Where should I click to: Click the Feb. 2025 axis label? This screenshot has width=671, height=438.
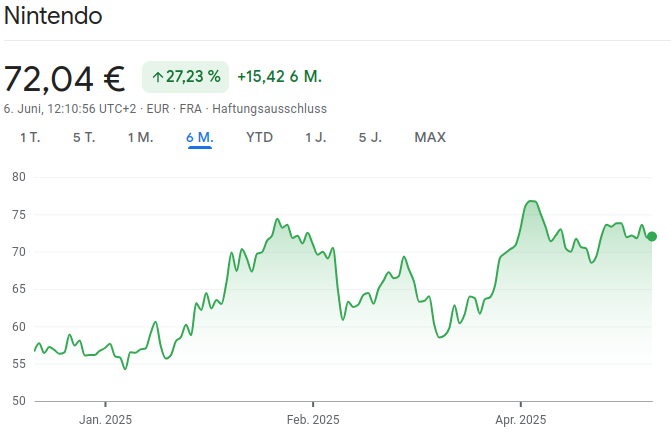click(x=313, y=420)
